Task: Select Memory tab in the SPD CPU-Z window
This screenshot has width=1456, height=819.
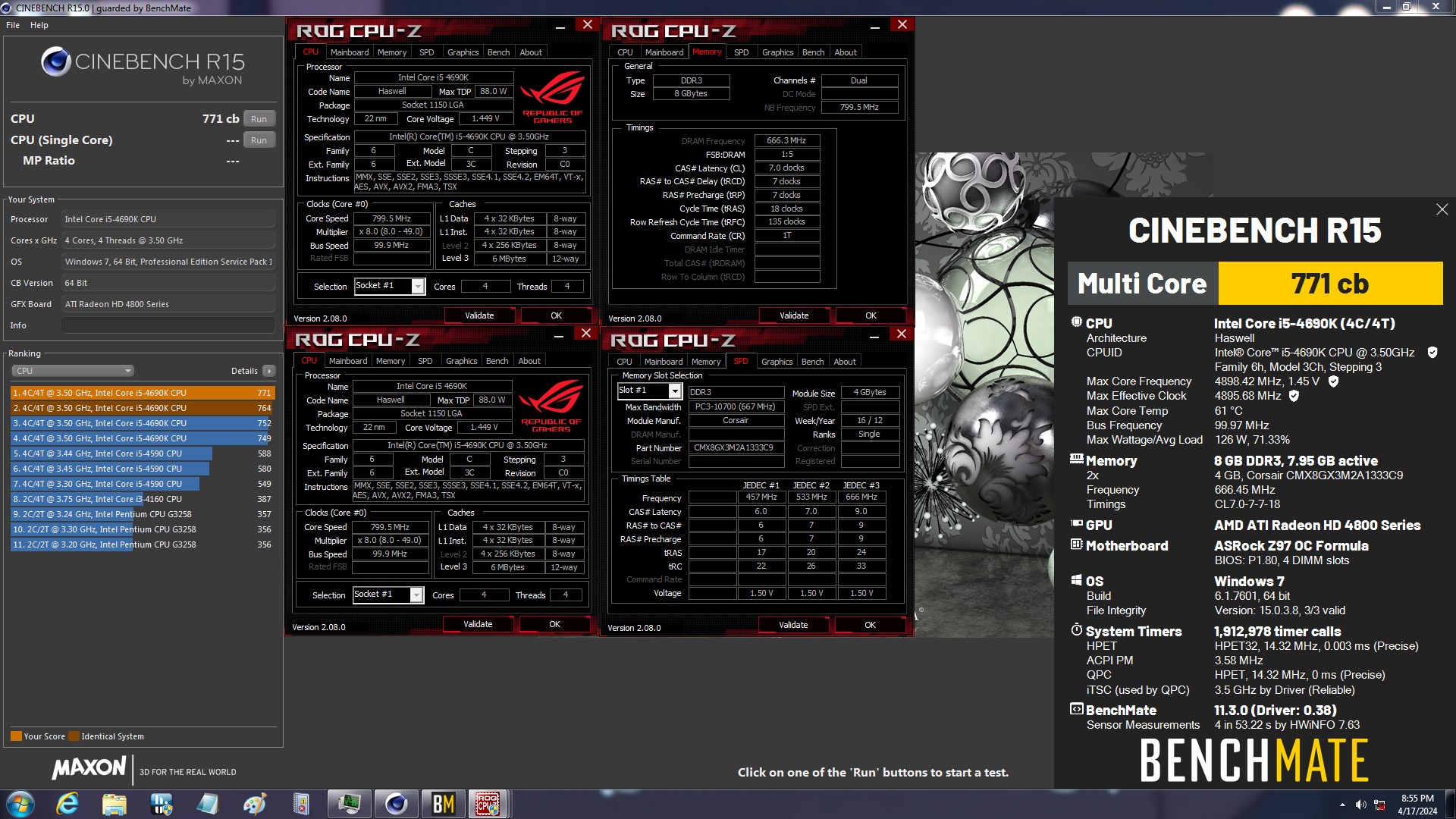Action: (x=706, y=362)
